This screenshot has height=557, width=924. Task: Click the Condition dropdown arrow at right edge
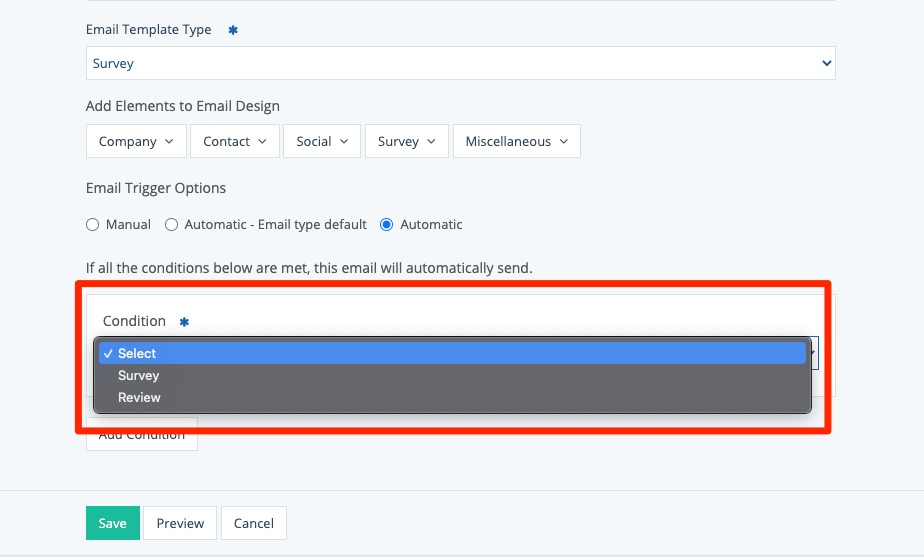[814, 352]
